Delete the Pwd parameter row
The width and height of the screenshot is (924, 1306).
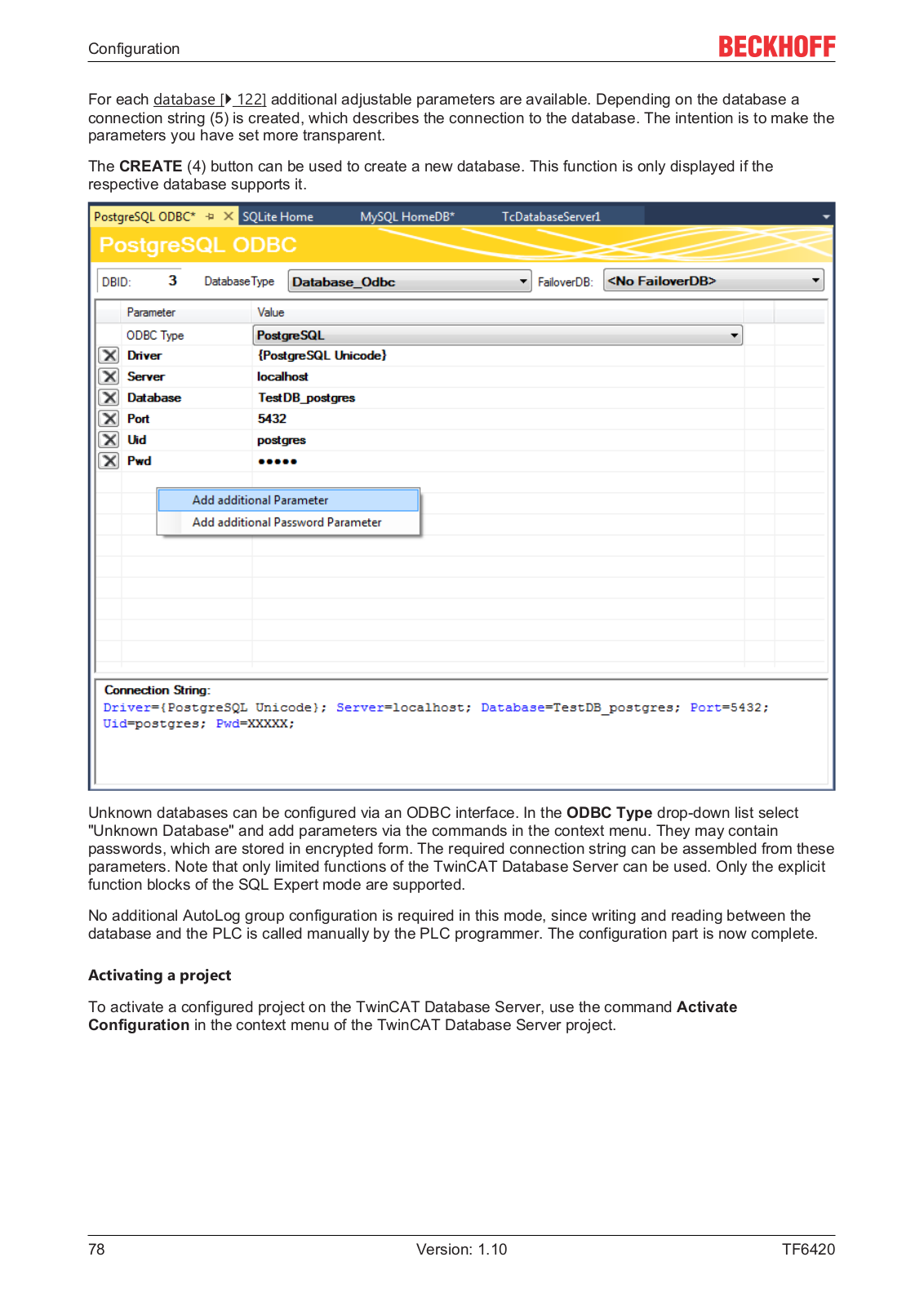(109, 461)
